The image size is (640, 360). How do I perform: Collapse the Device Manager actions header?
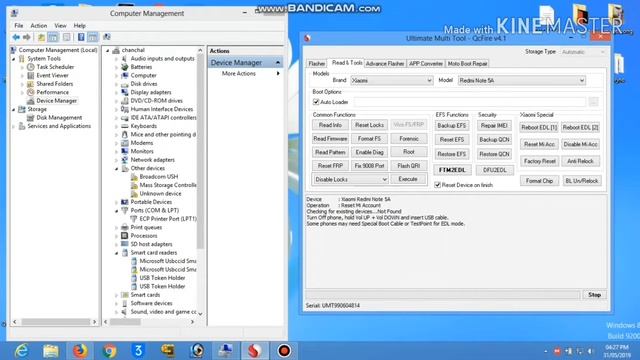tap(278, 62)
